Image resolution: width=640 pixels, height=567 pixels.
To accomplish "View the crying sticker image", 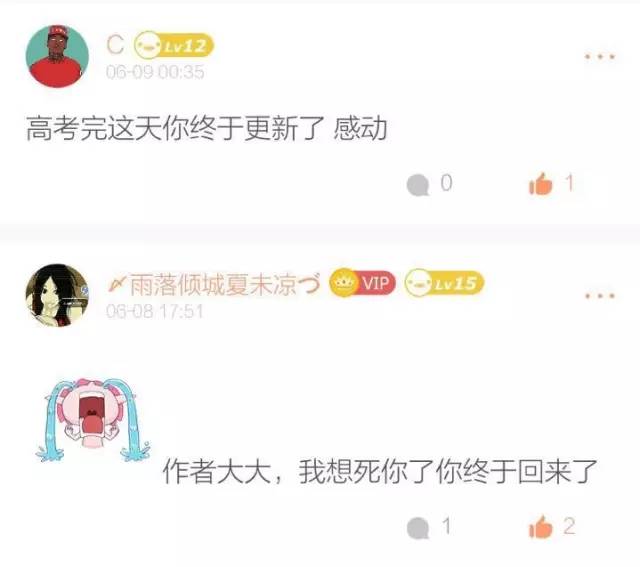I will pos(93,419).
